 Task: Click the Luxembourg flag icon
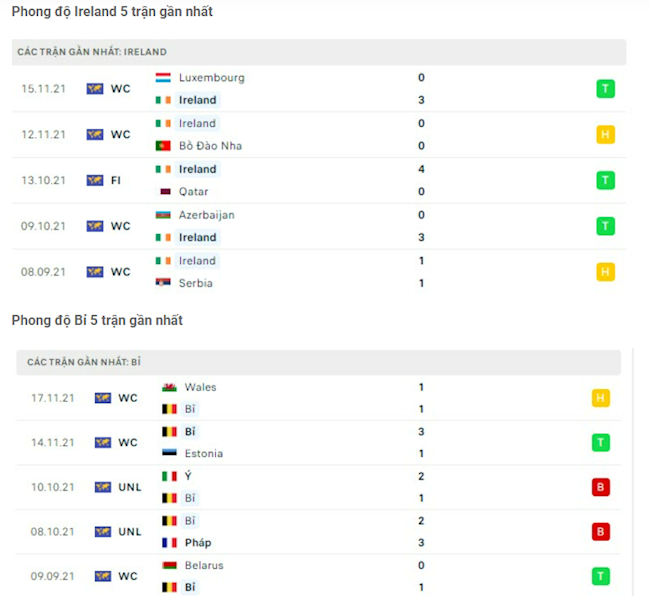coord(164,77)
